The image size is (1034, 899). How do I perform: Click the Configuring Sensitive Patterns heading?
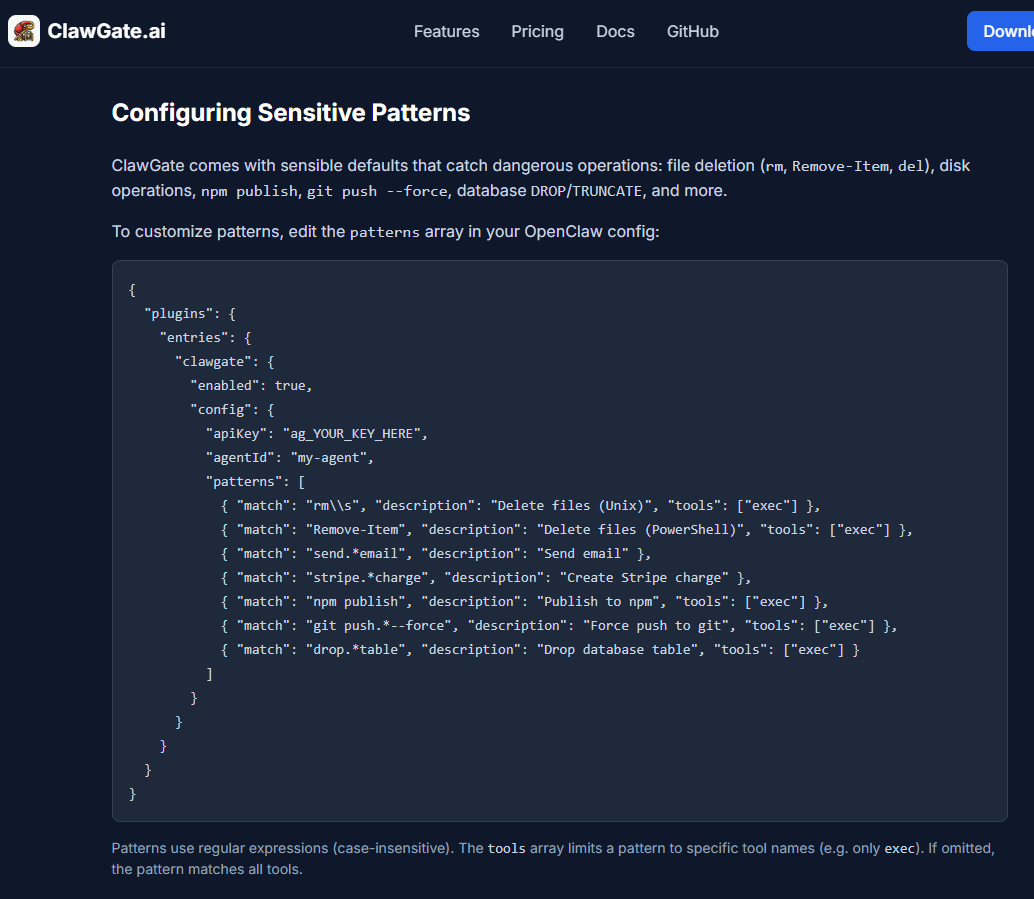point(290,112)
